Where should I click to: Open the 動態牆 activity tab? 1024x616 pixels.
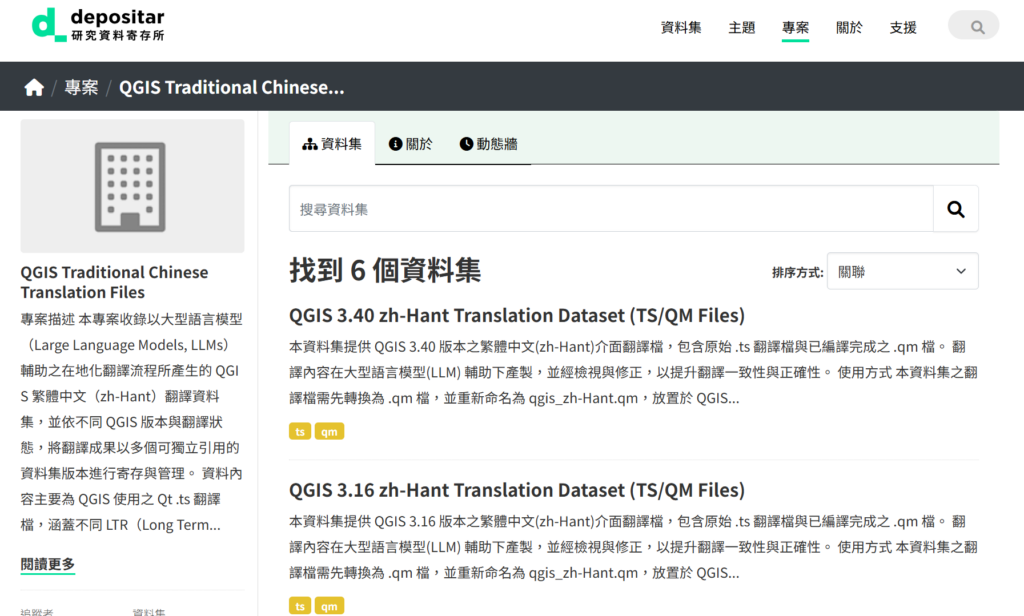pyautogui.click(x=489, y=144)
